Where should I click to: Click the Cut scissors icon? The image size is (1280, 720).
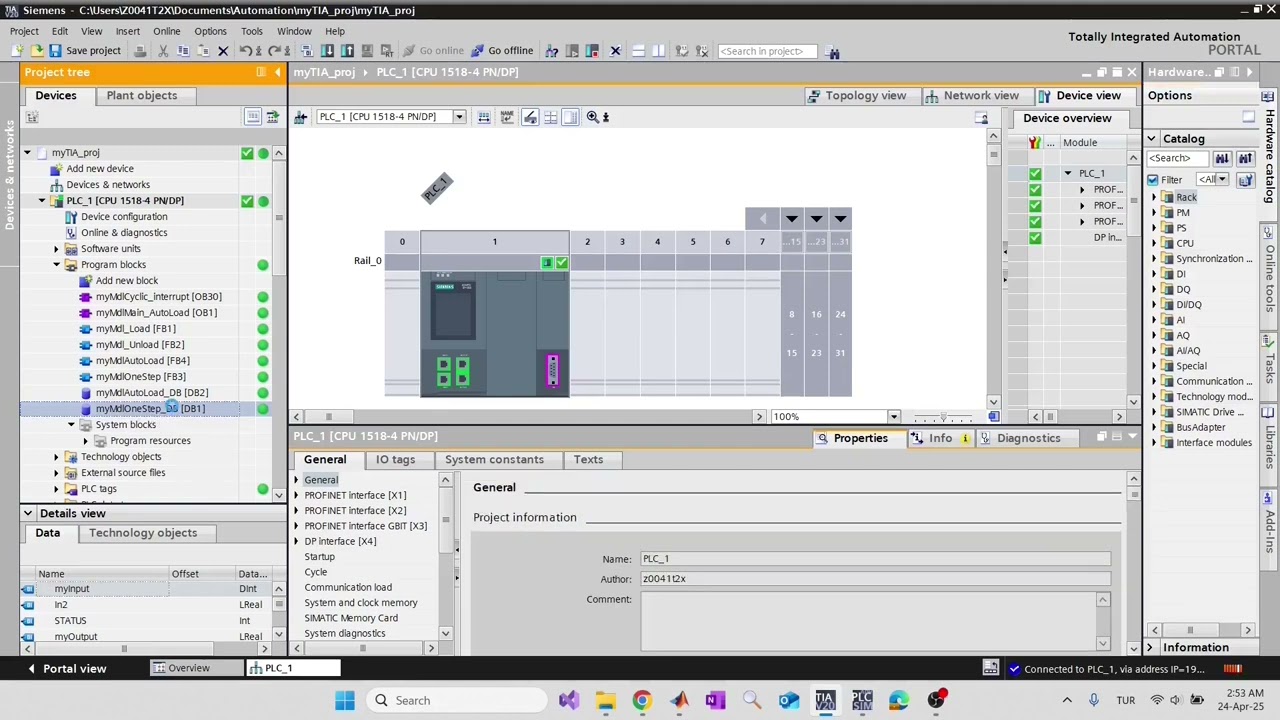click(163, 51)
